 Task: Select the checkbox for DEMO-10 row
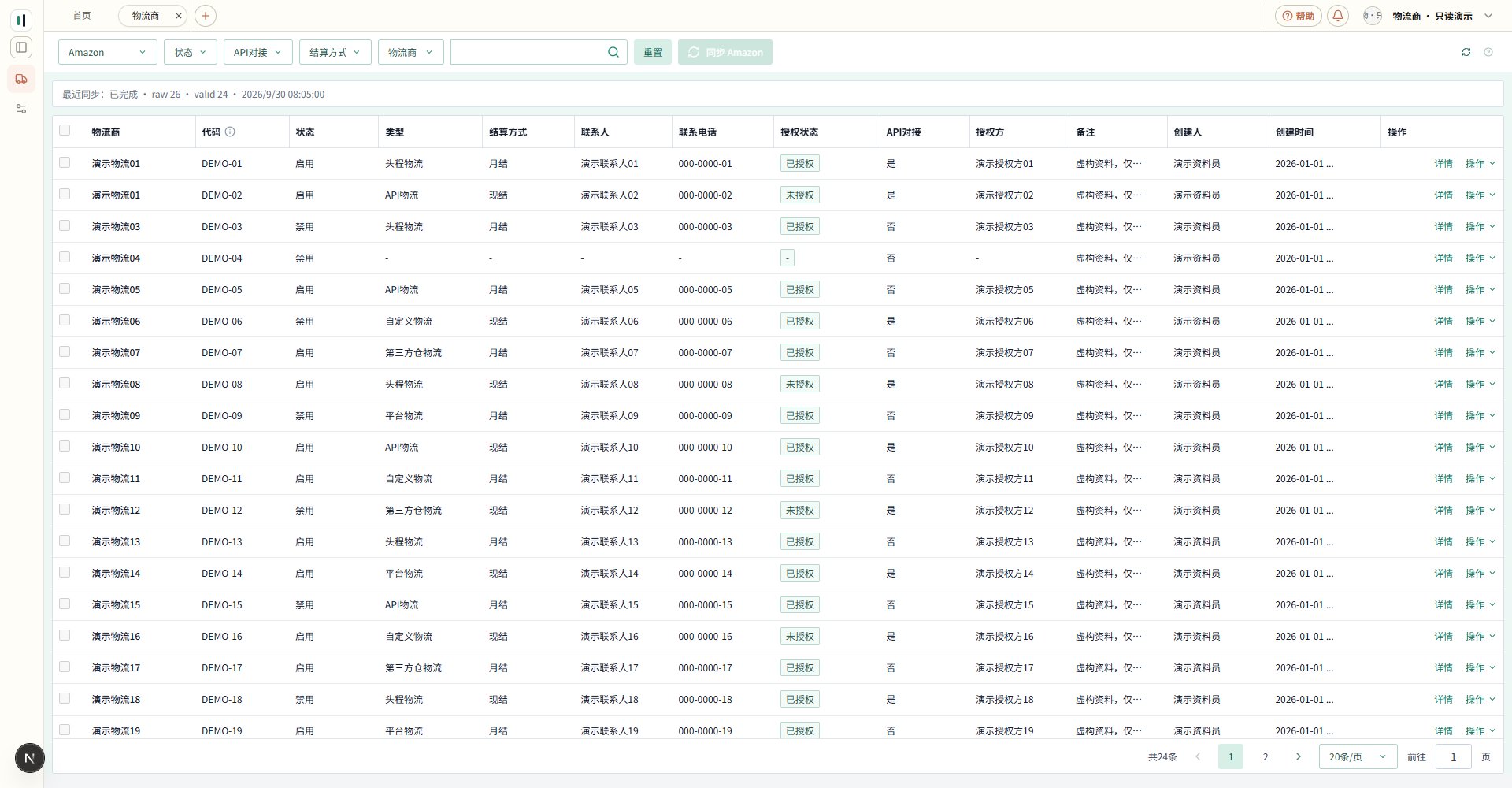coord(65,446)
